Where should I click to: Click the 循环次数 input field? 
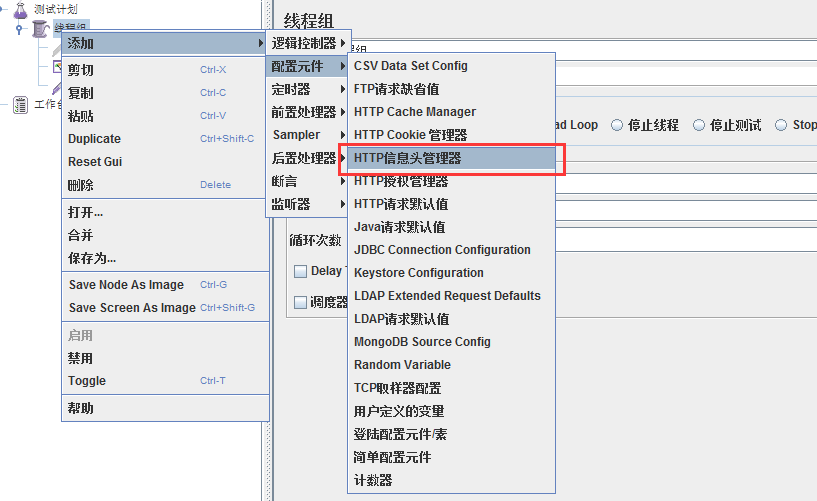pos(686,240)
